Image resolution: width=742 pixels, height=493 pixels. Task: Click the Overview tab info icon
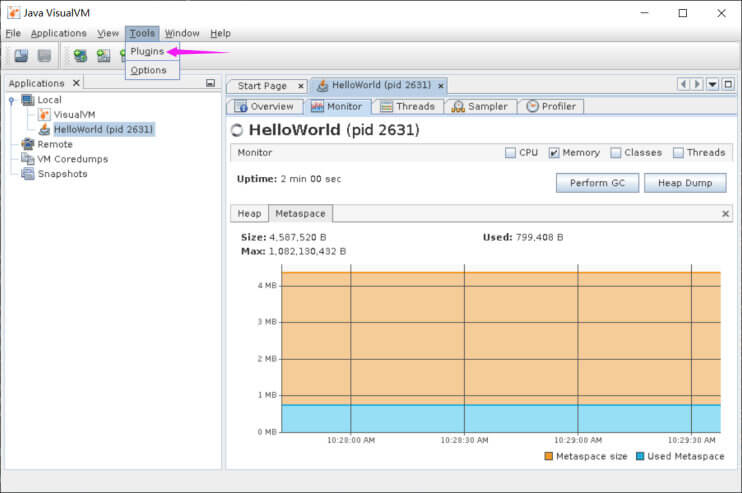click(x=240, y=106)
